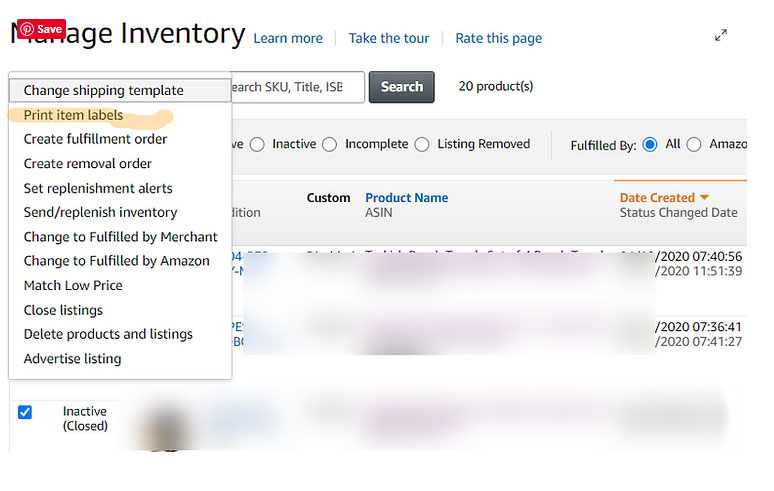The image size is (774, 491).
Task: Select Match Low Price action
Action: click(x=73, y=285)
